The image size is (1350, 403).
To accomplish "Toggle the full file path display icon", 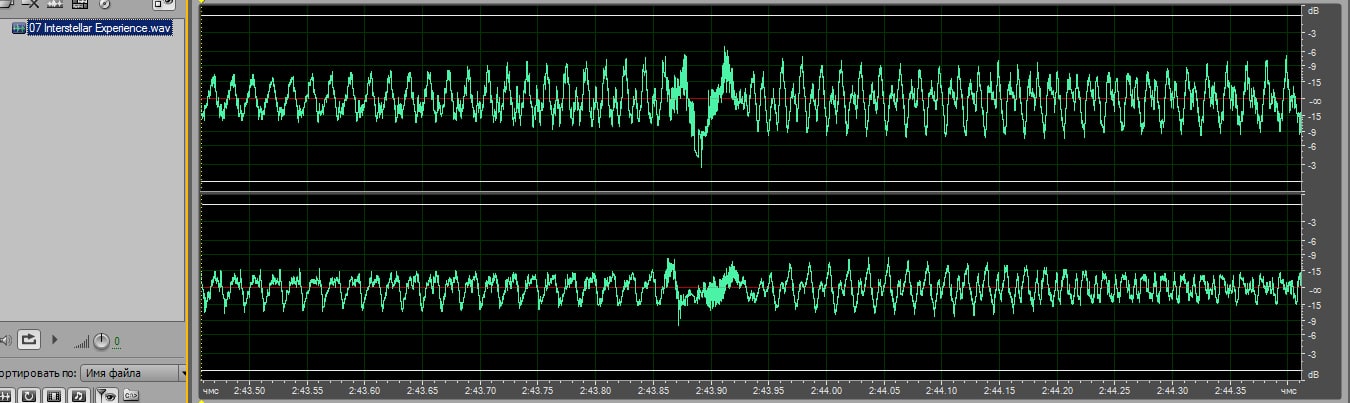I will pyautogui.click(x=131, y=396).
